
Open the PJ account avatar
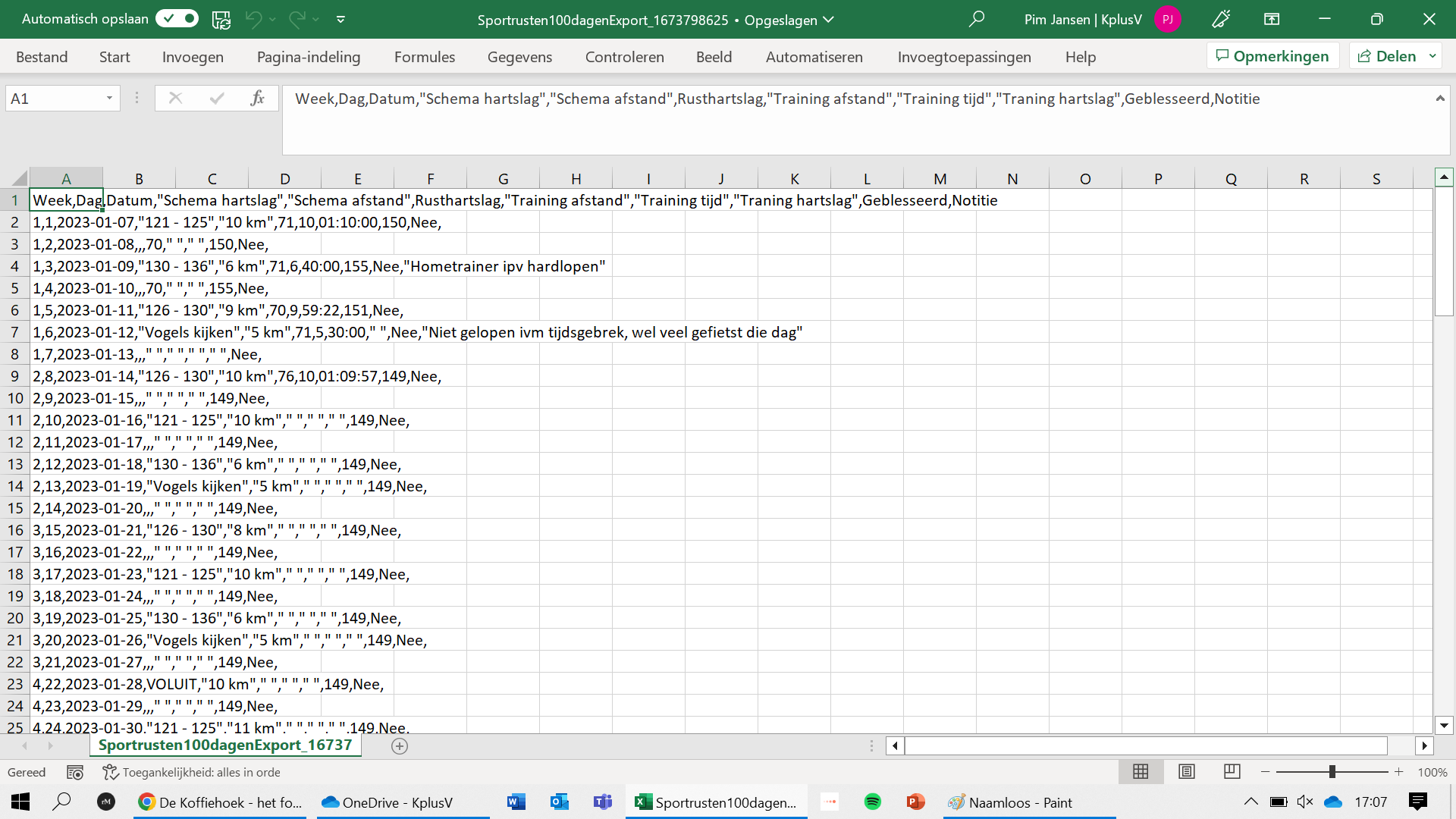pos(1168,20)
